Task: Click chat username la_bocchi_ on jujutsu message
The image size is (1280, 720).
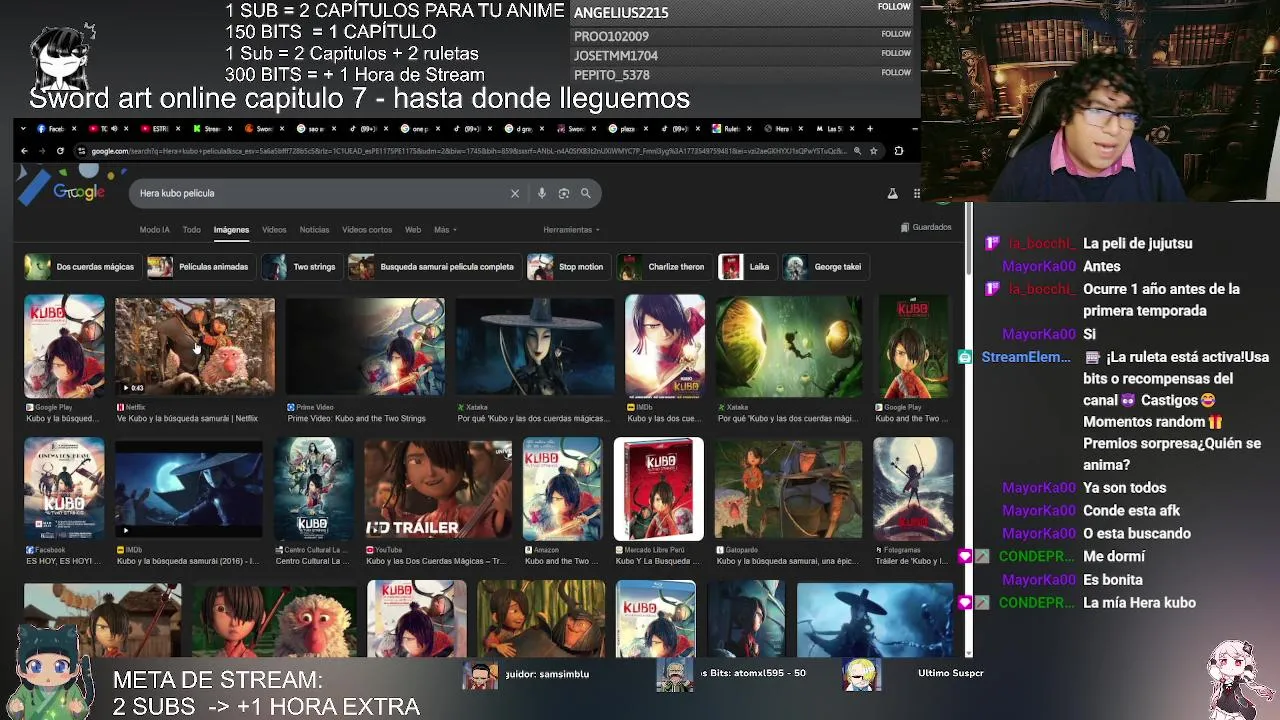Action: pyautogui.click(x=1043, y=244)
